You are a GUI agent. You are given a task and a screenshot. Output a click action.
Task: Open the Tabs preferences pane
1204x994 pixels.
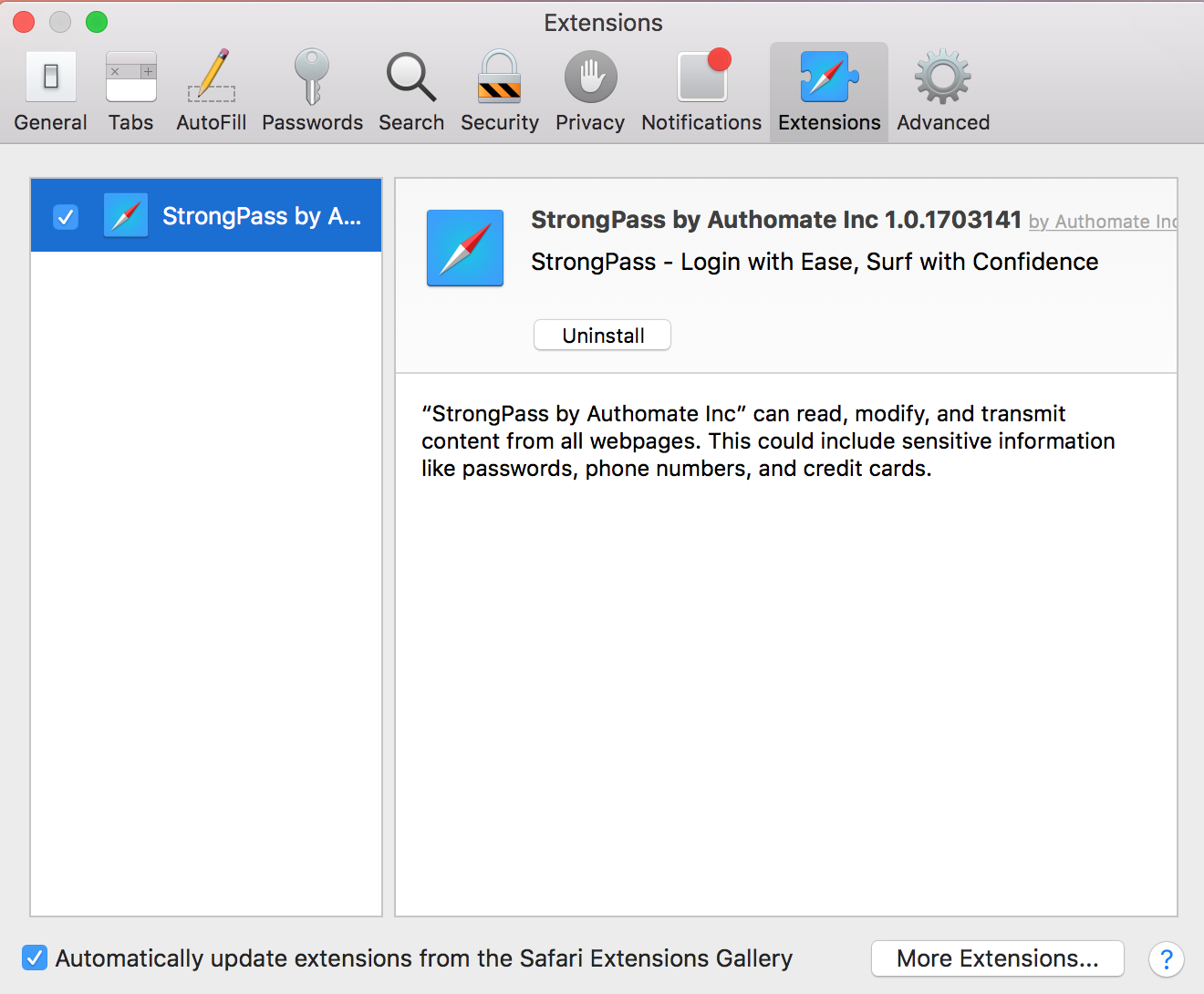click(x=130, y=91)
